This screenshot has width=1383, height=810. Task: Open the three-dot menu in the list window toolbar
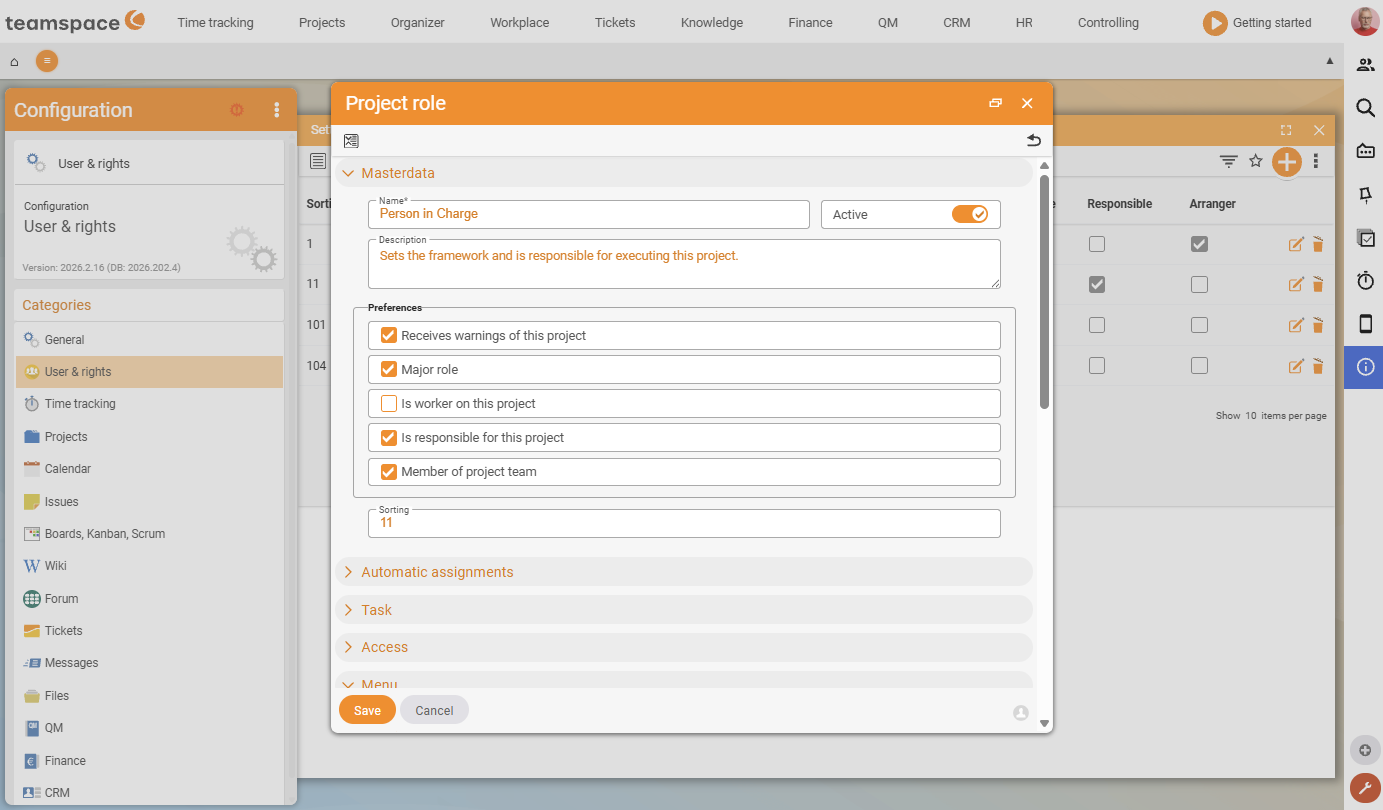(x=1316, y=161)
